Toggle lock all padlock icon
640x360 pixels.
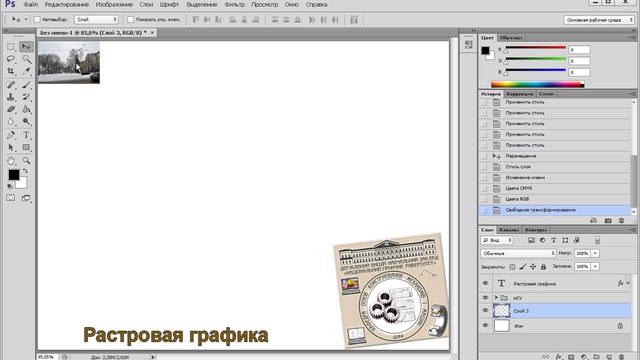[x=543, y=267]
